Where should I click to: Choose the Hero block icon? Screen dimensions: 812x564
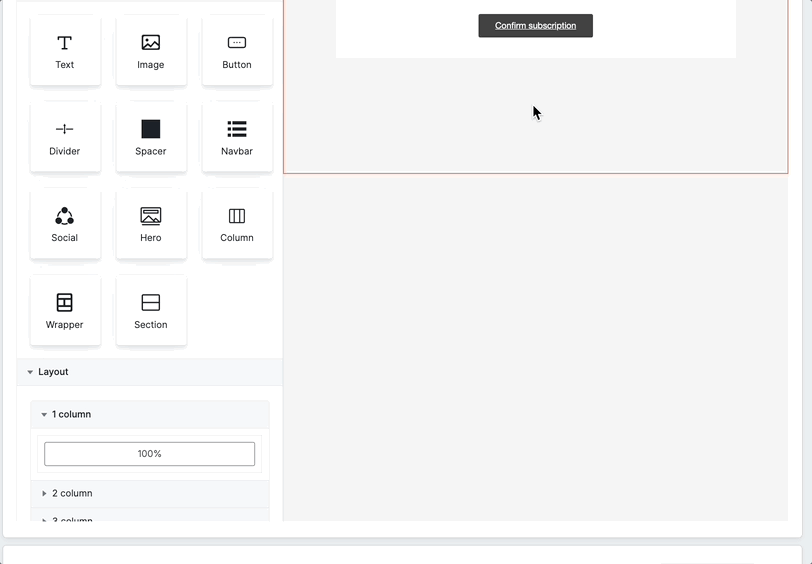(151, 216)
